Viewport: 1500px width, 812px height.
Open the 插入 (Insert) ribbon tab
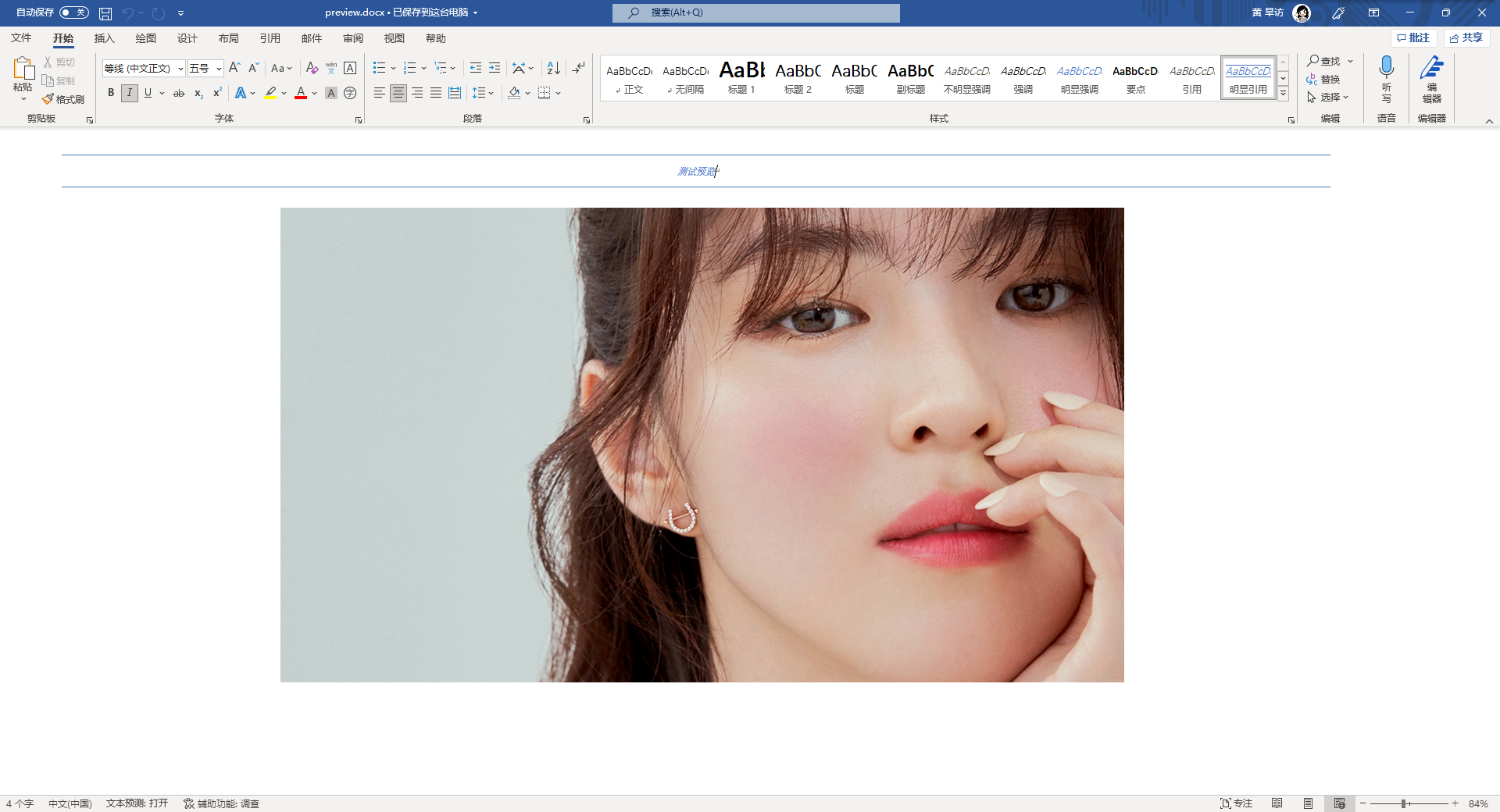click(x=104, y=38)
